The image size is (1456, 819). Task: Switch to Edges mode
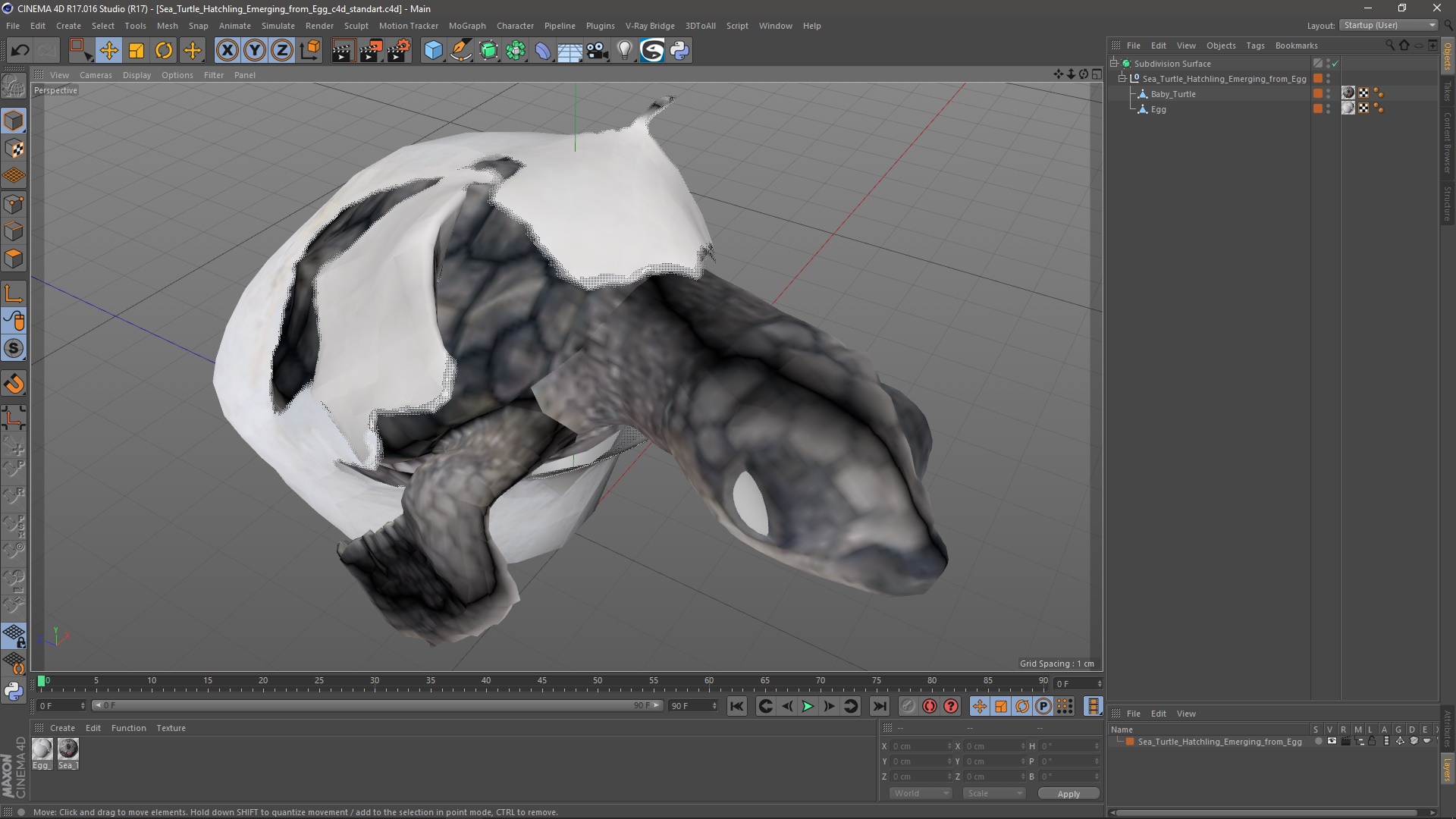14,231
